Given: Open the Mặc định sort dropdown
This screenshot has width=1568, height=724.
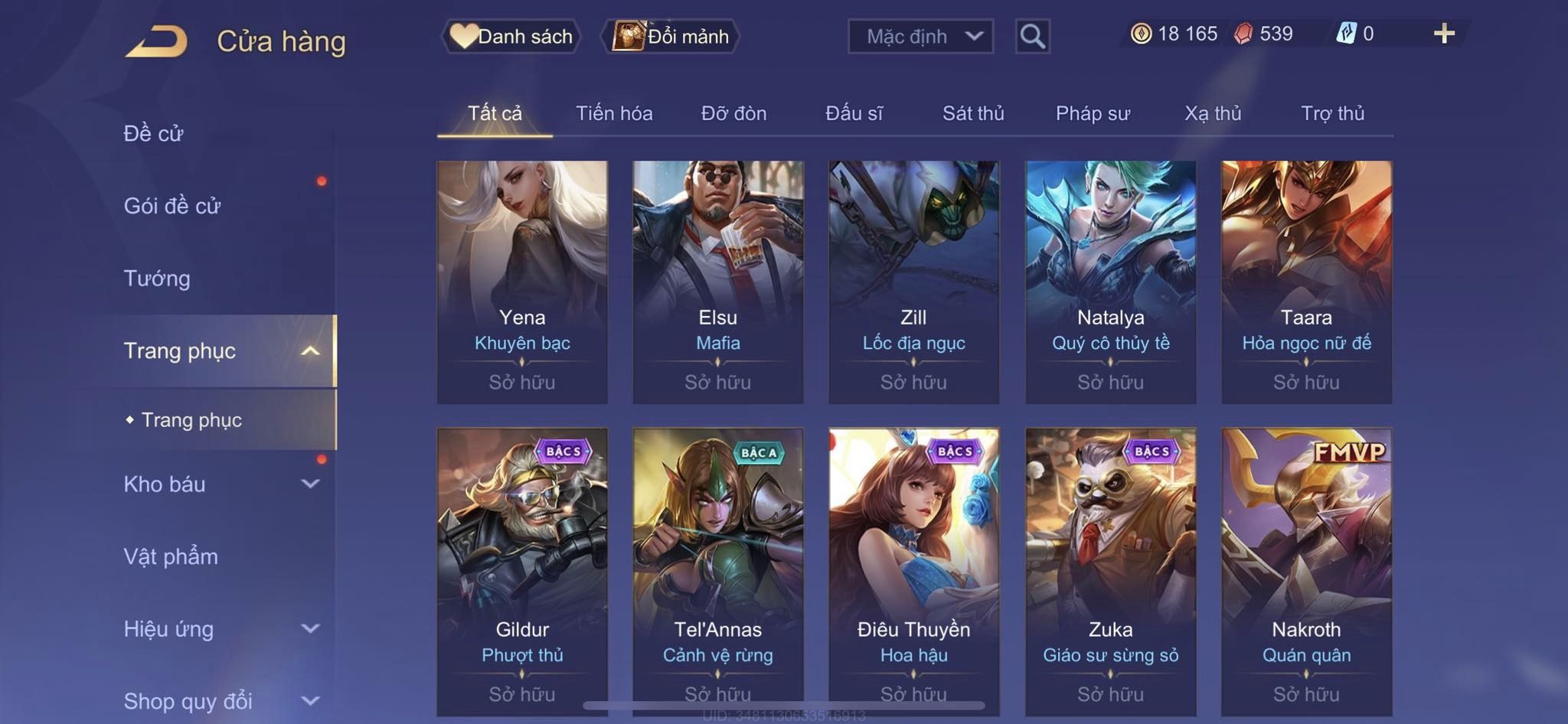Looking at the screenshot, I should pyautogui.click(x=920, y=36).
